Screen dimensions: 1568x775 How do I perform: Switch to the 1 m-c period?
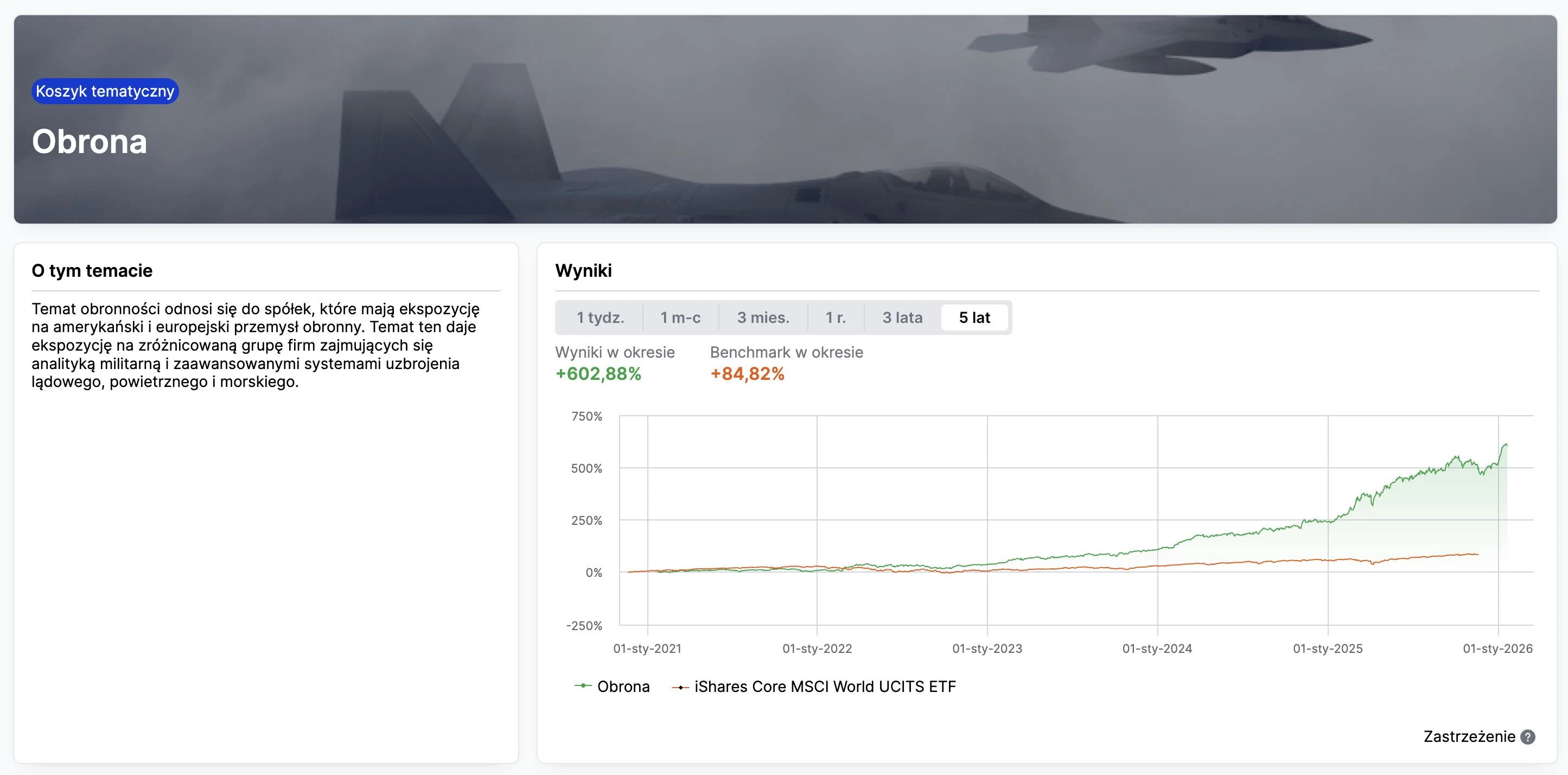(680, 317)
